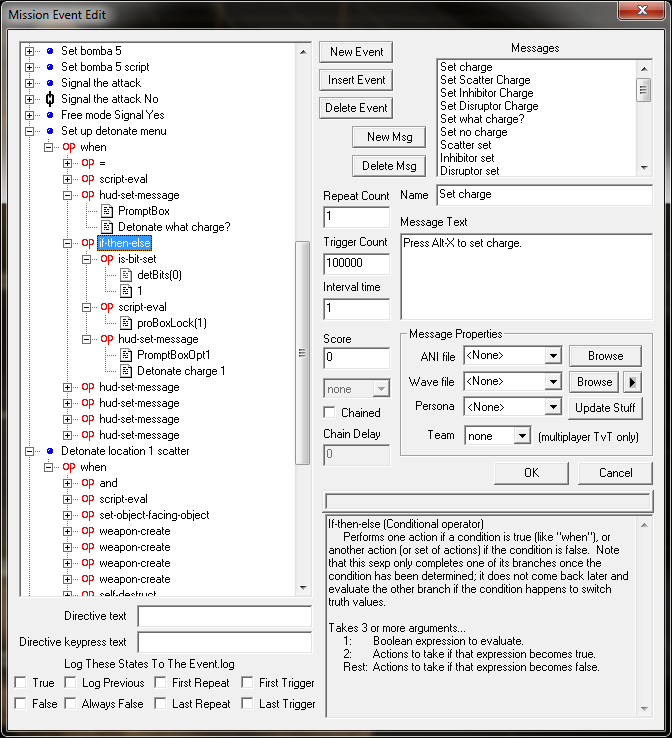The width and height of the screenshot is (672, 738).
Task: Browse for an ANI file
Action: click(605, 356)
